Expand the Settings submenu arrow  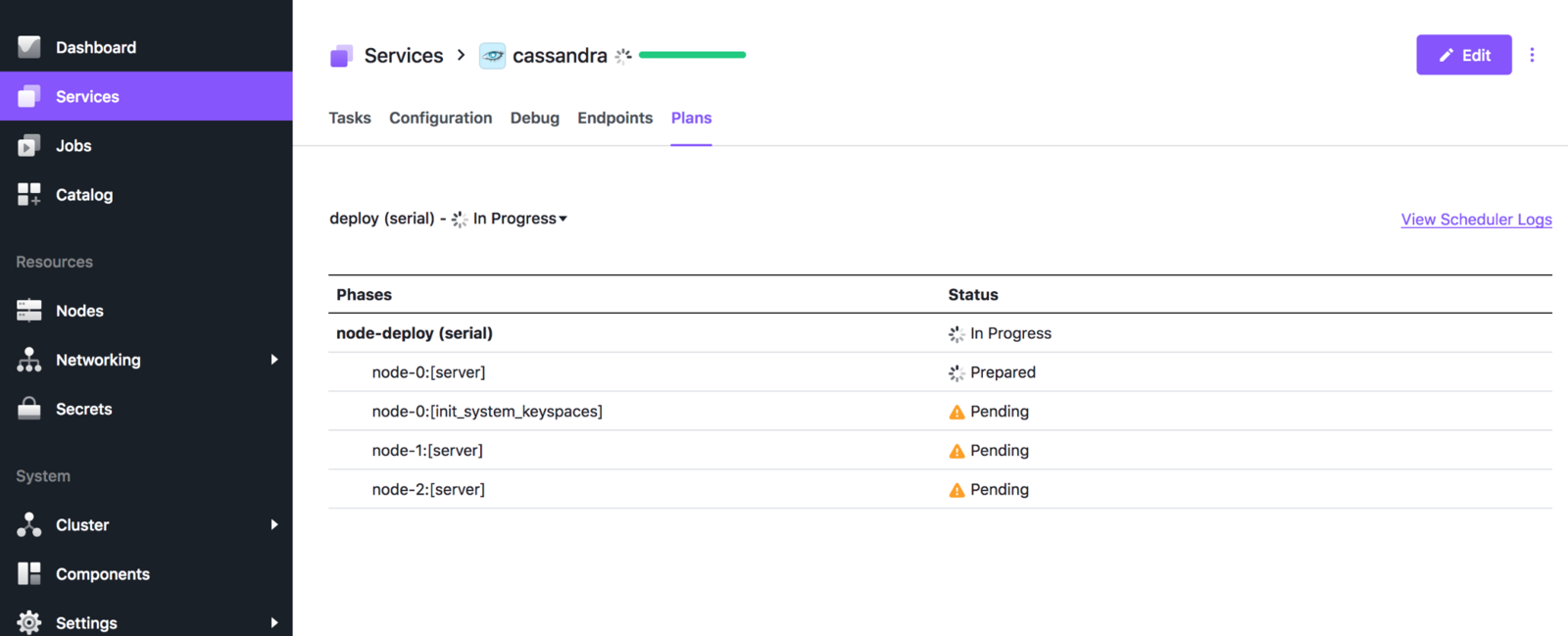click(x=274, y=622)
